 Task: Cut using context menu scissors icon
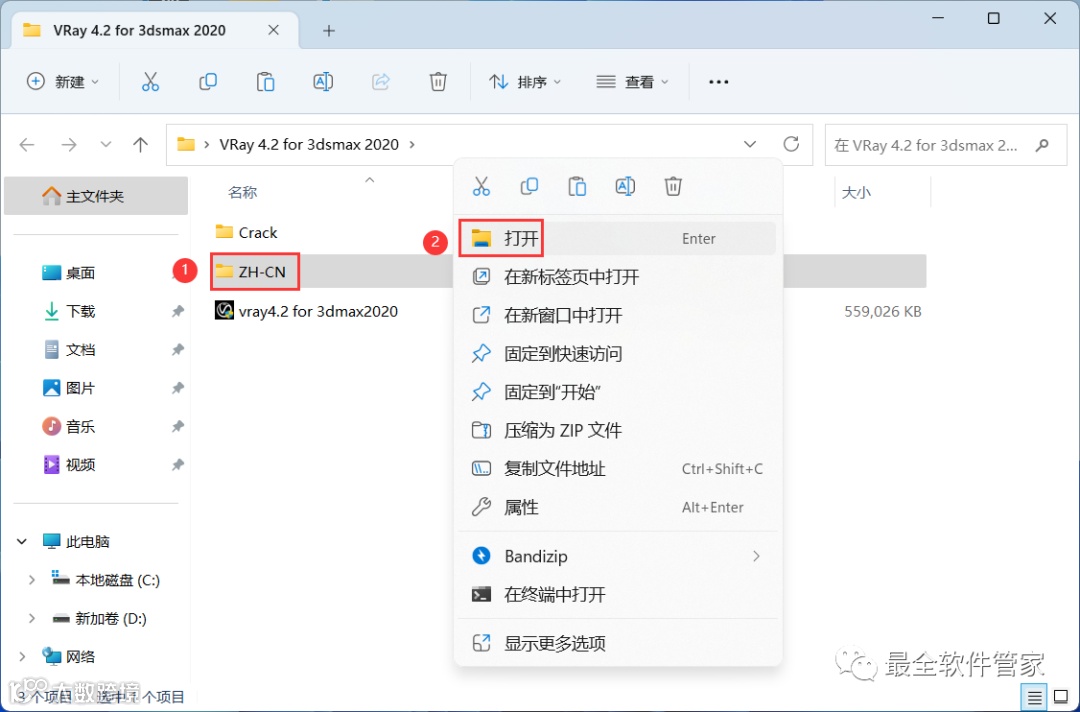click(481, 186)
